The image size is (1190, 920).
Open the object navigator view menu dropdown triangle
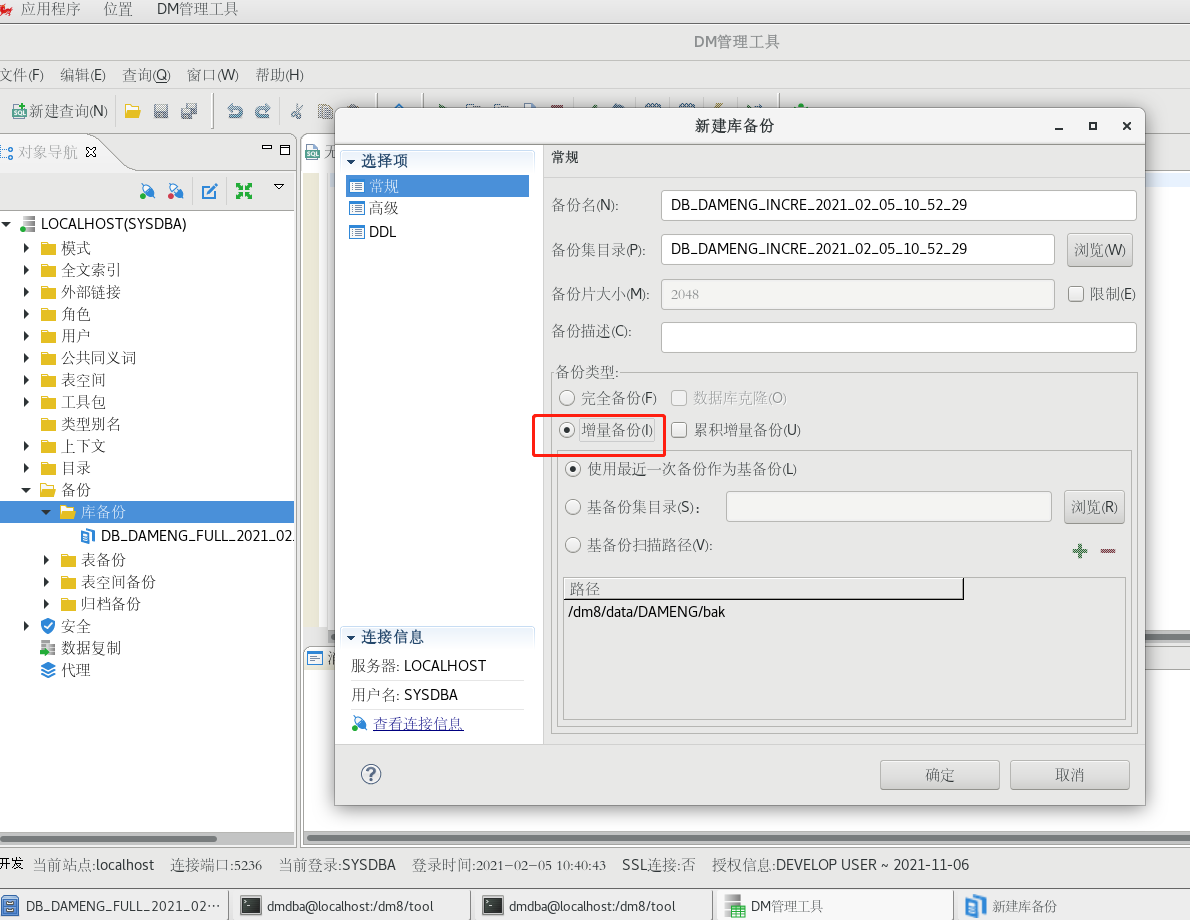(x=279, y=187)
